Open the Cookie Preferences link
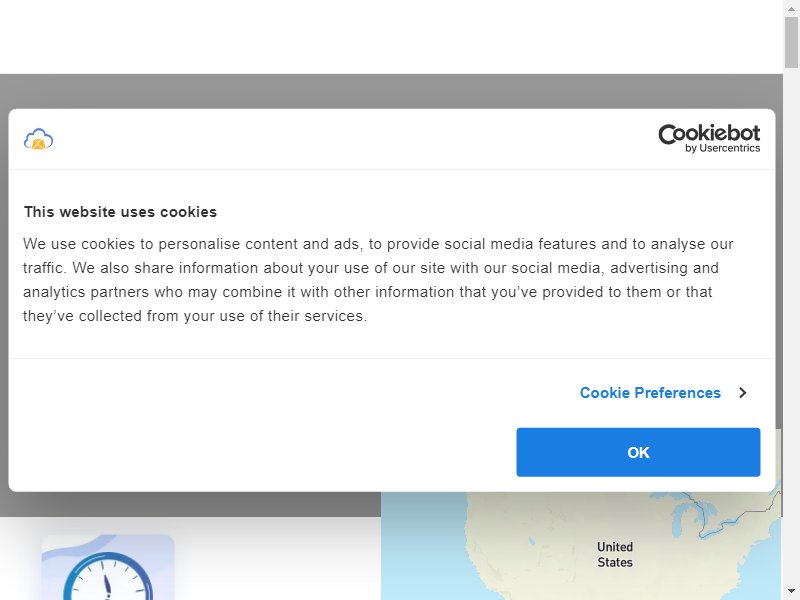This screenshot has width=800, height=600. [650, 393]
